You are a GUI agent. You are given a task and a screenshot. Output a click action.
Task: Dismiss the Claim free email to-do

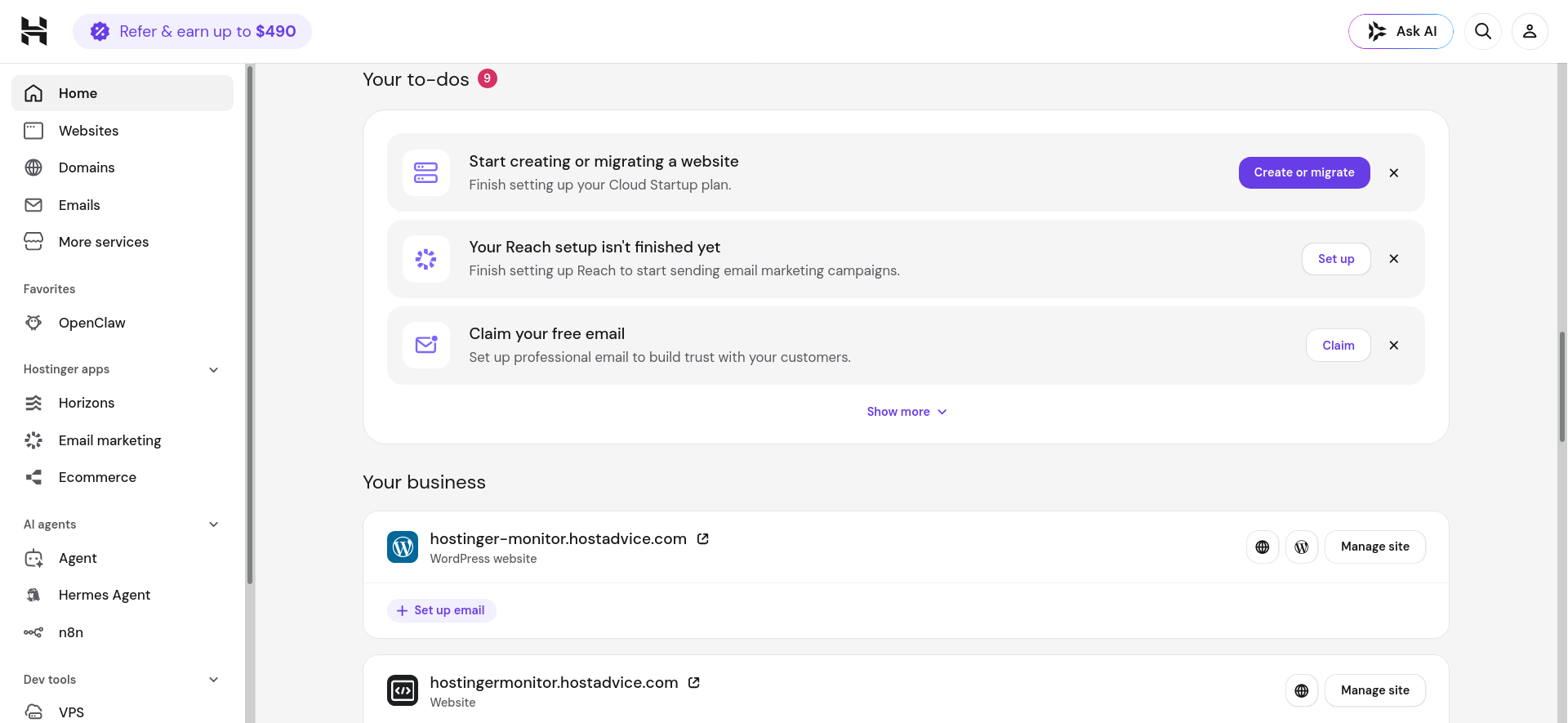[1394, 346]
